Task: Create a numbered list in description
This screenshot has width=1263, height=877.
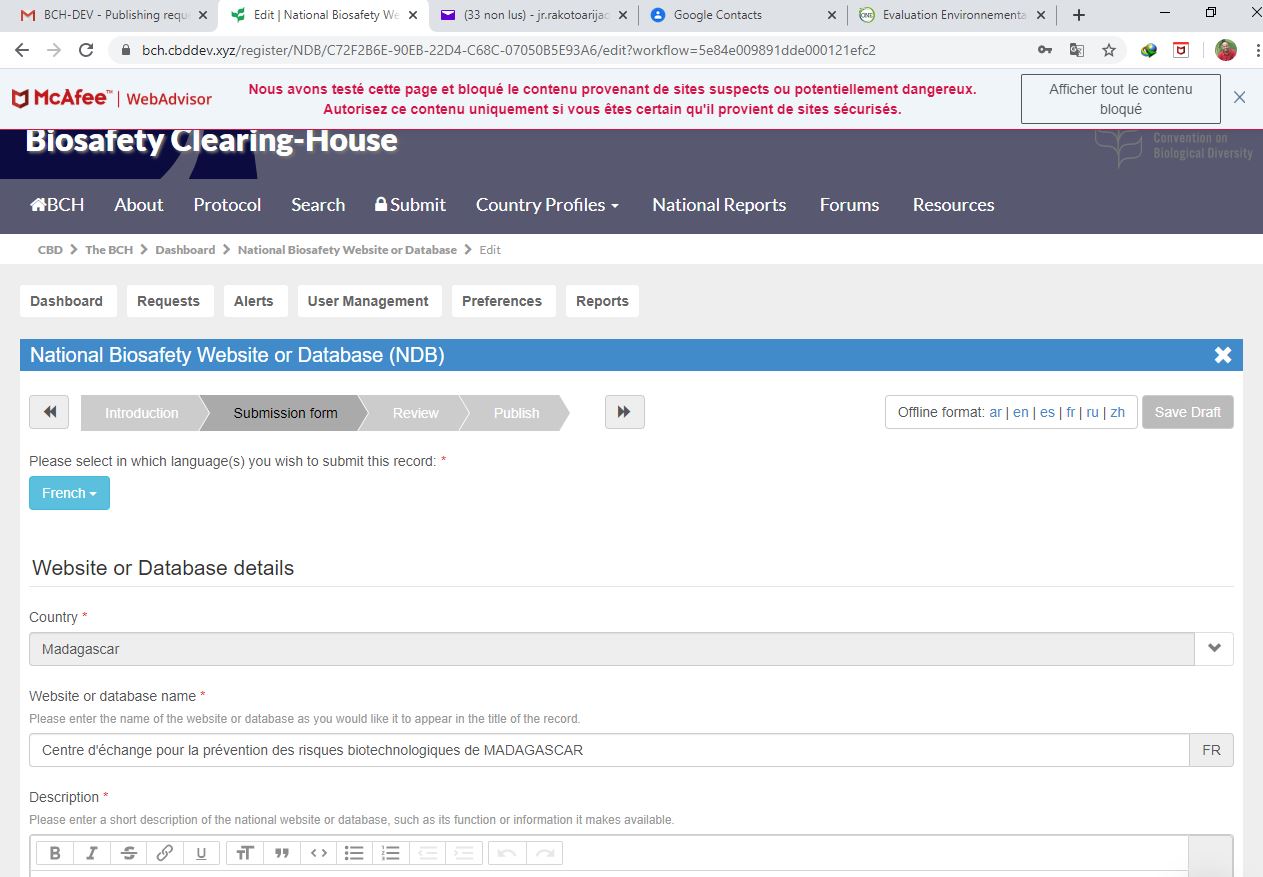Action: tap(391, 853)
